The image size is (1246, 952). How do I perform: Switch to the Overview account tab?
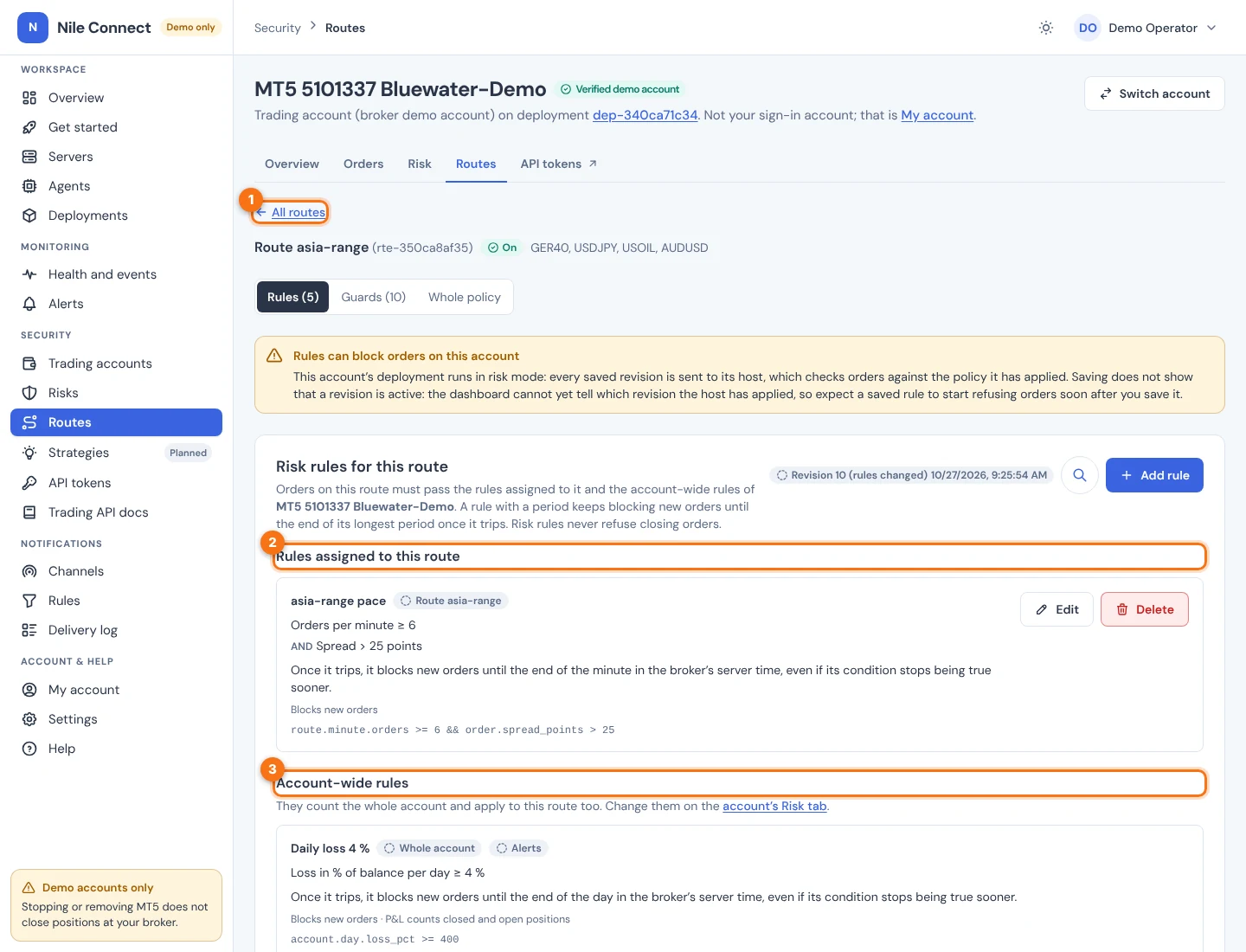[292, 164]
